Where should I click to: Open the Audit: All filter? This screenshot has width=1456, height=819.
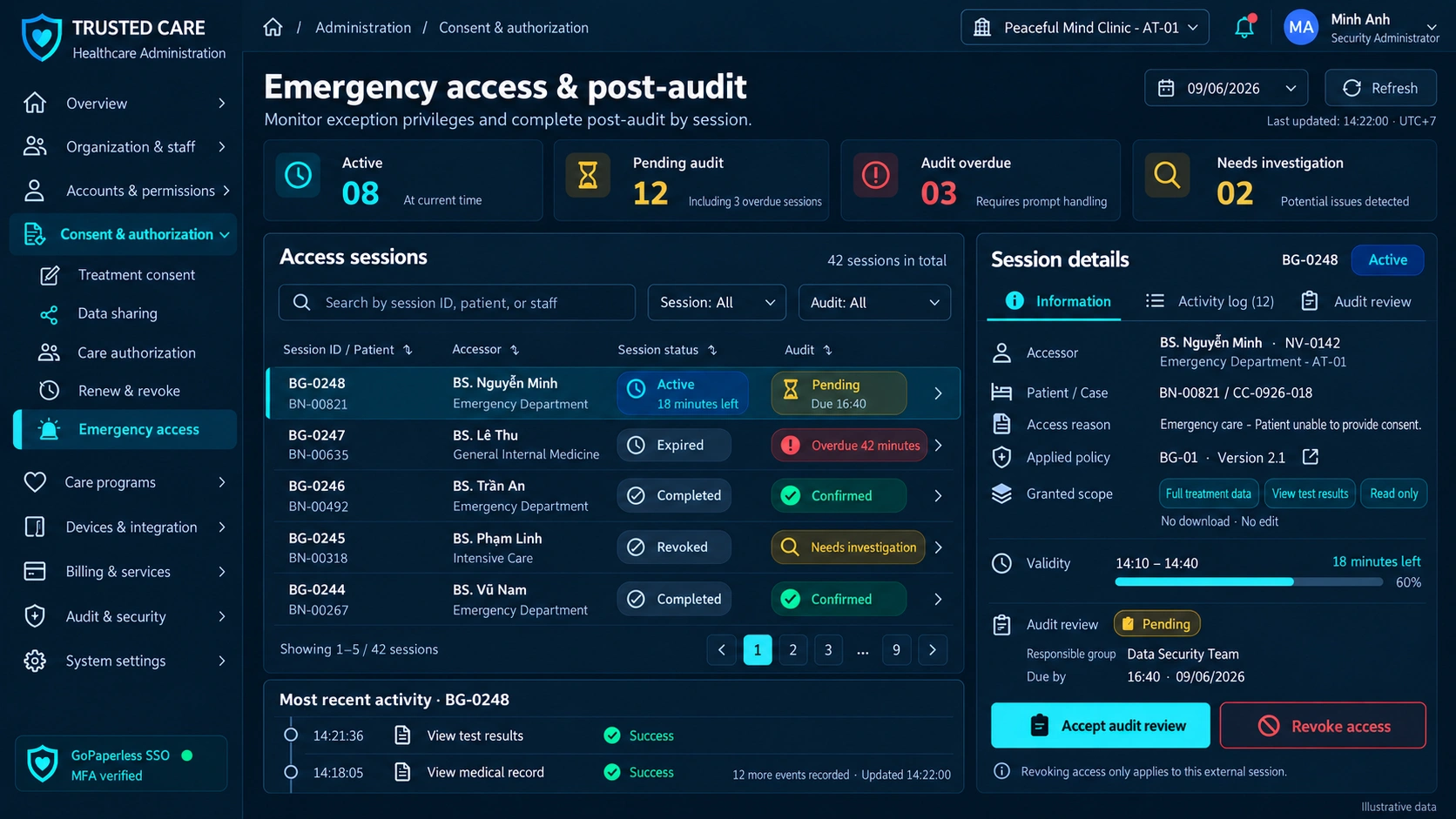[x=874, y=302]
